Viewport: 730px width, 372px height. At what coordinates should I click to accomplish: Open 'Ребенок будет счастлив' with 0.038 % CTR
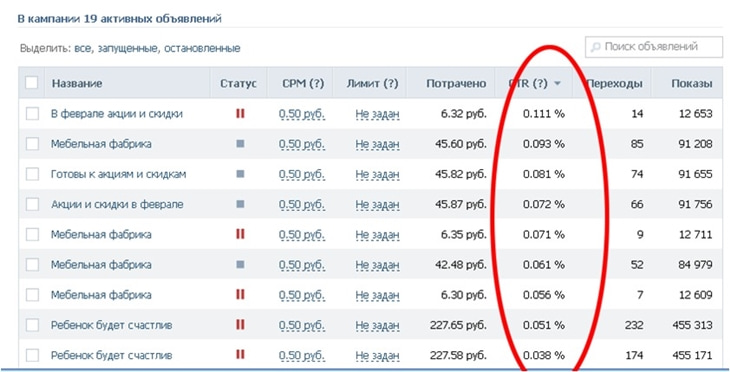(x=112, y=355)
